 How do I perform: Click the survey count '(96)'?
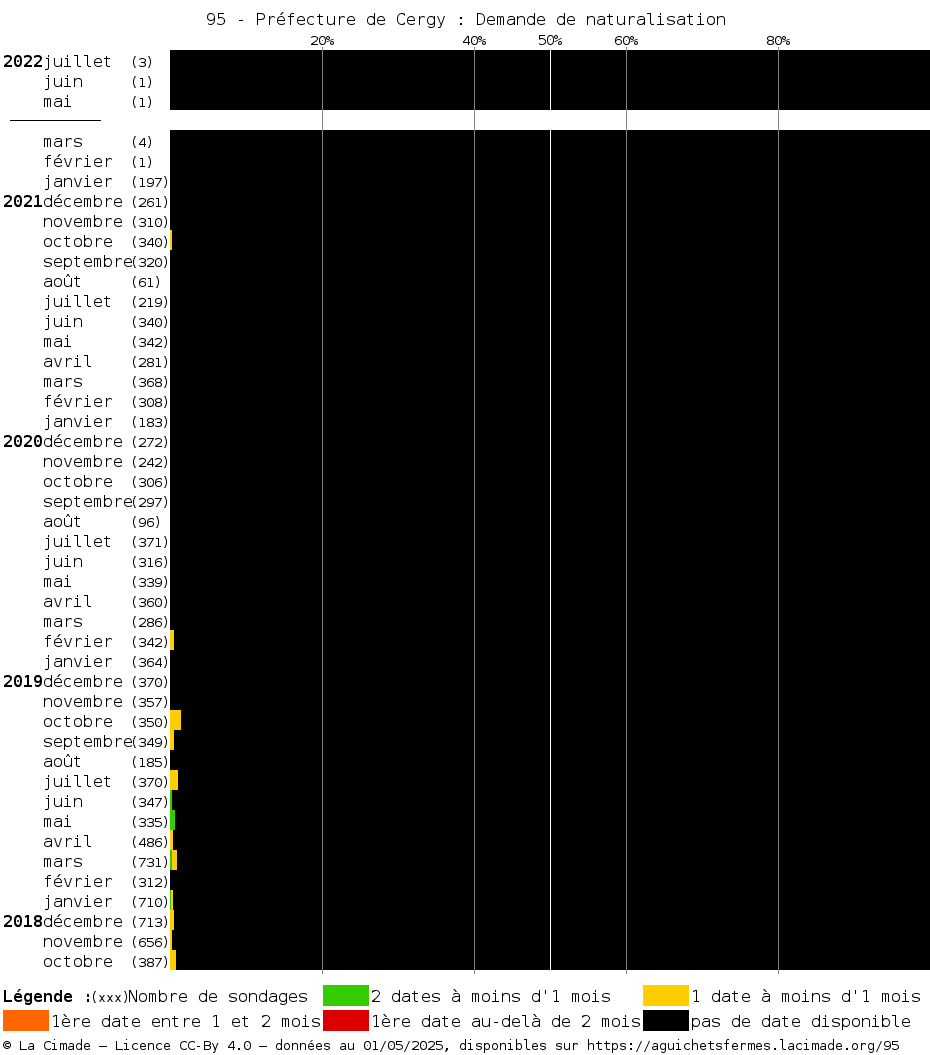coord(146,522)
